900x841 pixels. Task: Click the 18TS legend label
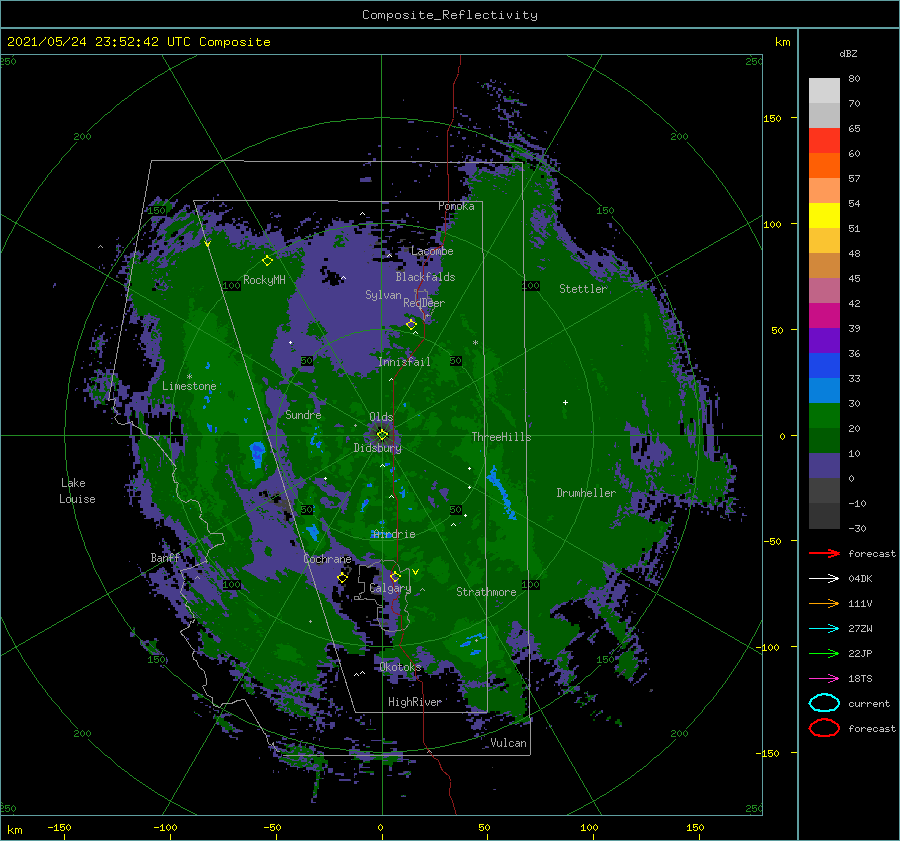860,679
